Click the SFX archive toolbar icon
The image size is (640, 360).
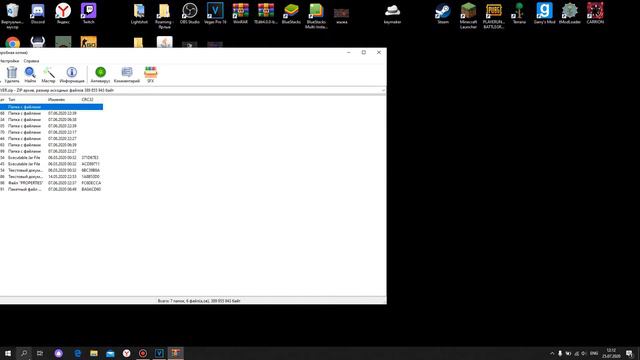coord(151,75)
